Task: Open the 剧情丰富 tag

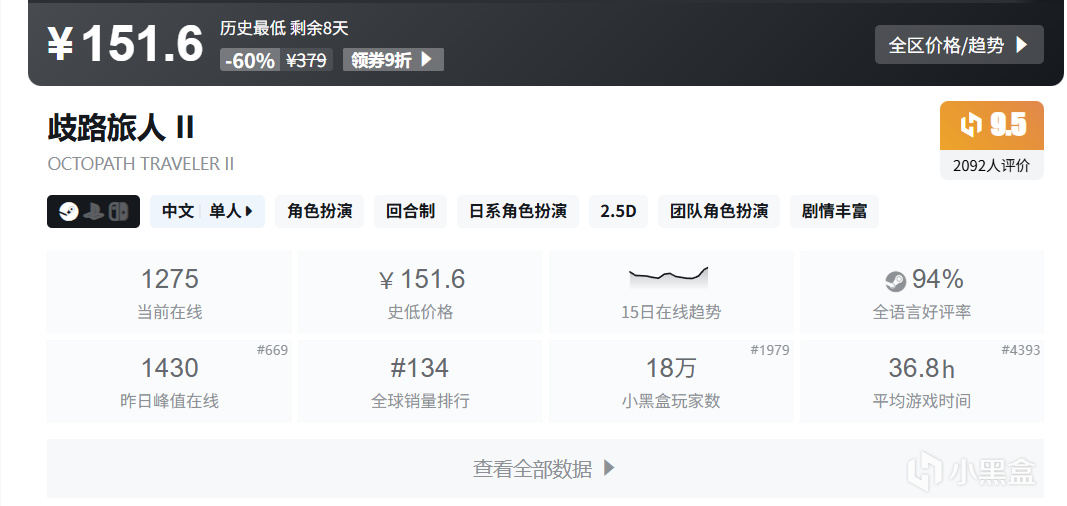Action: (x=834, y=212)
